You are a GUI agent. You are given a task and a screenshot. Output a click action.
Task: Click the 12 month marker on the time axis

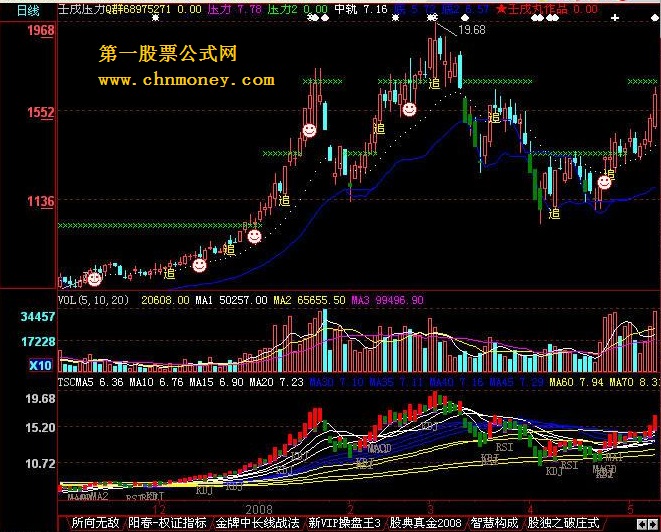click(x=159, y=509)
